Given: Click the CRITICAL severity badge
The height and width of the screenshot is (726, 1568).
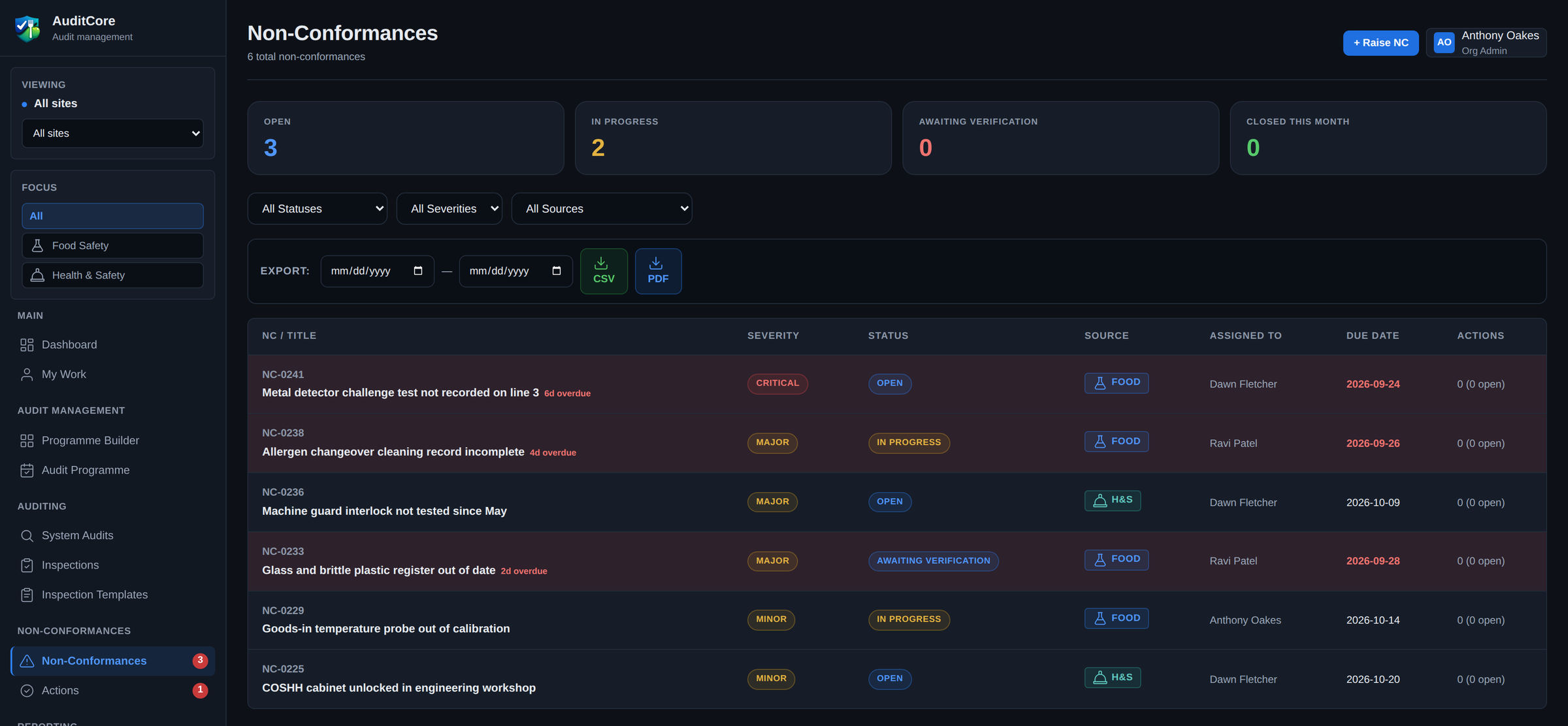Looking at the screenshot, I should point(777,384).
